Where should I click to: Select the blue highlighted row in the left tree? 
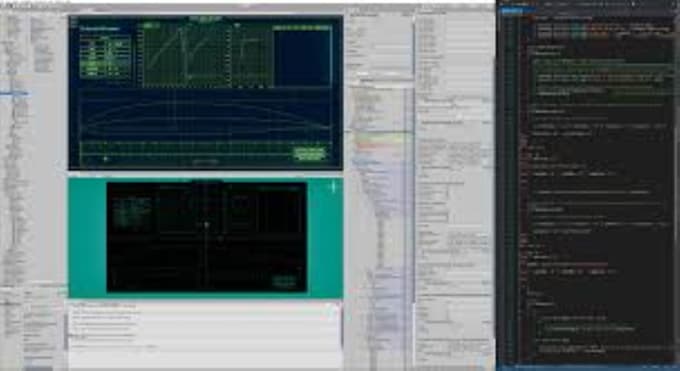click(14, 93)
